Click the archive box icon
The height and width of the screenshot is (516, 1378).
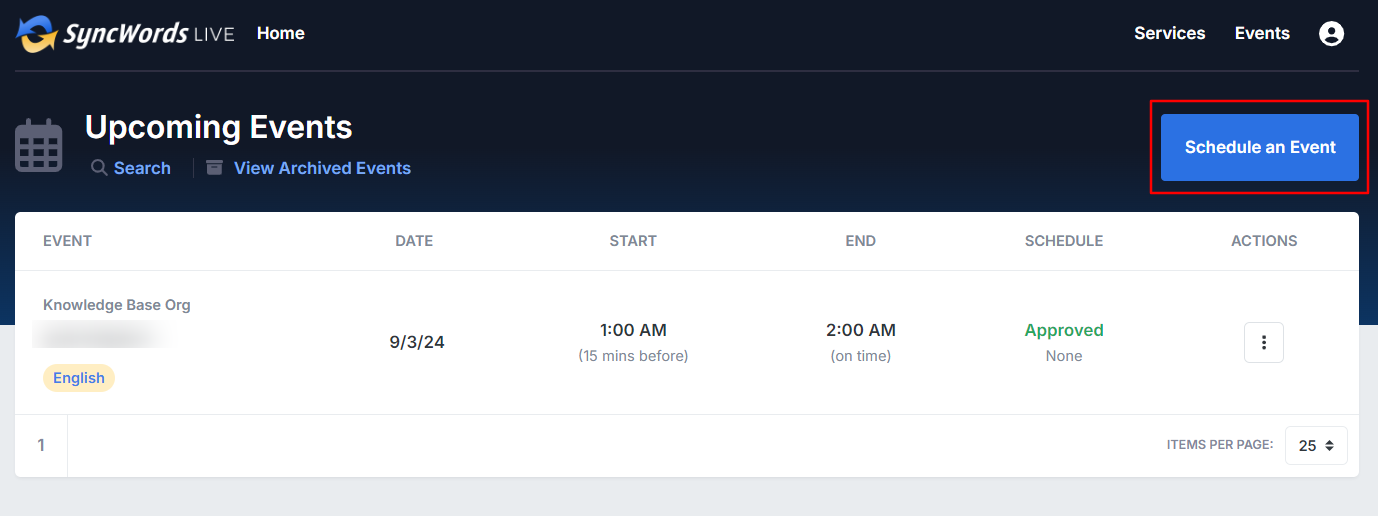[214, 168]
